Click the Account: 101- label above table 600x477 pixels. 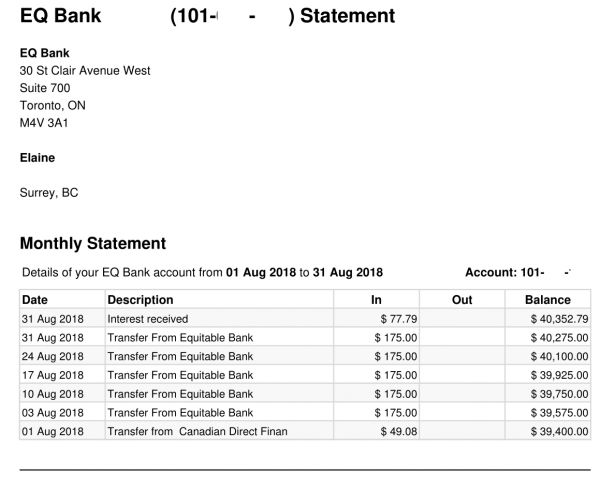(x=504, y=273)
